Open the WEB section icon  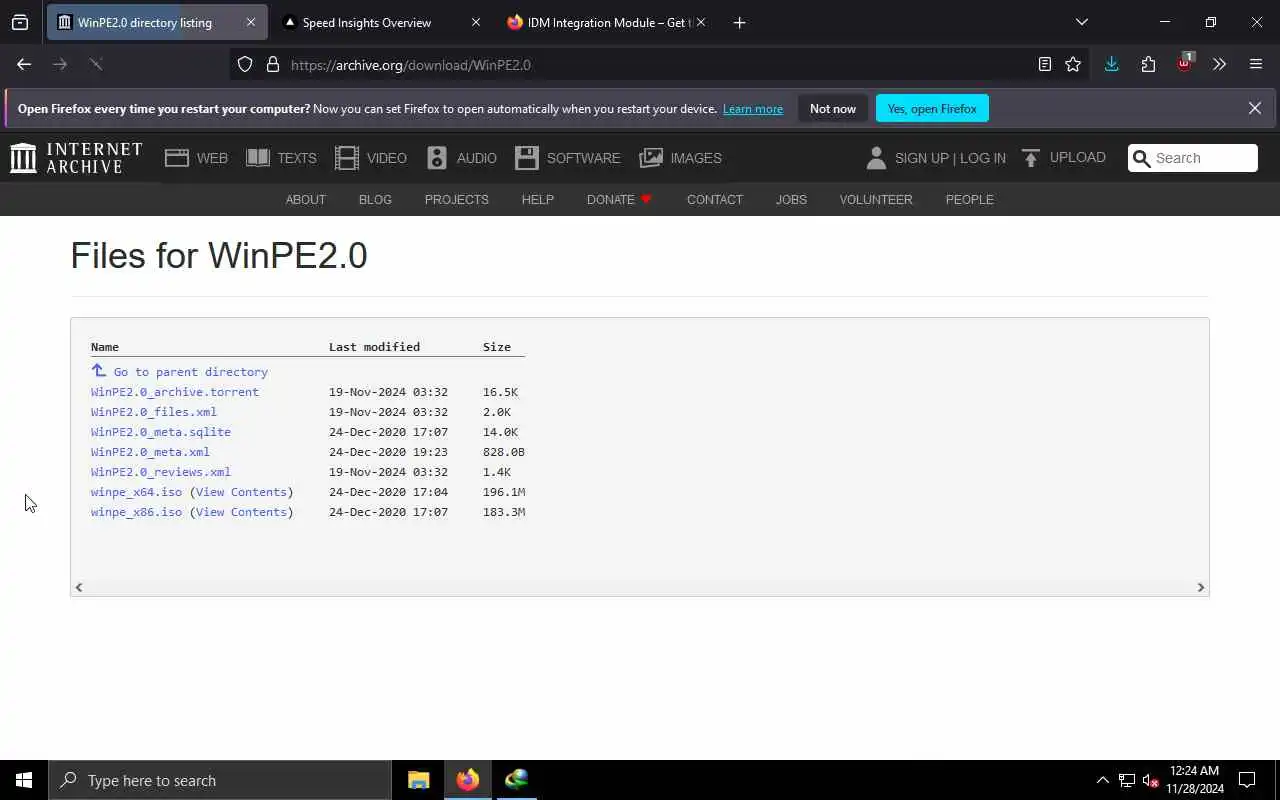pos(177,158)
